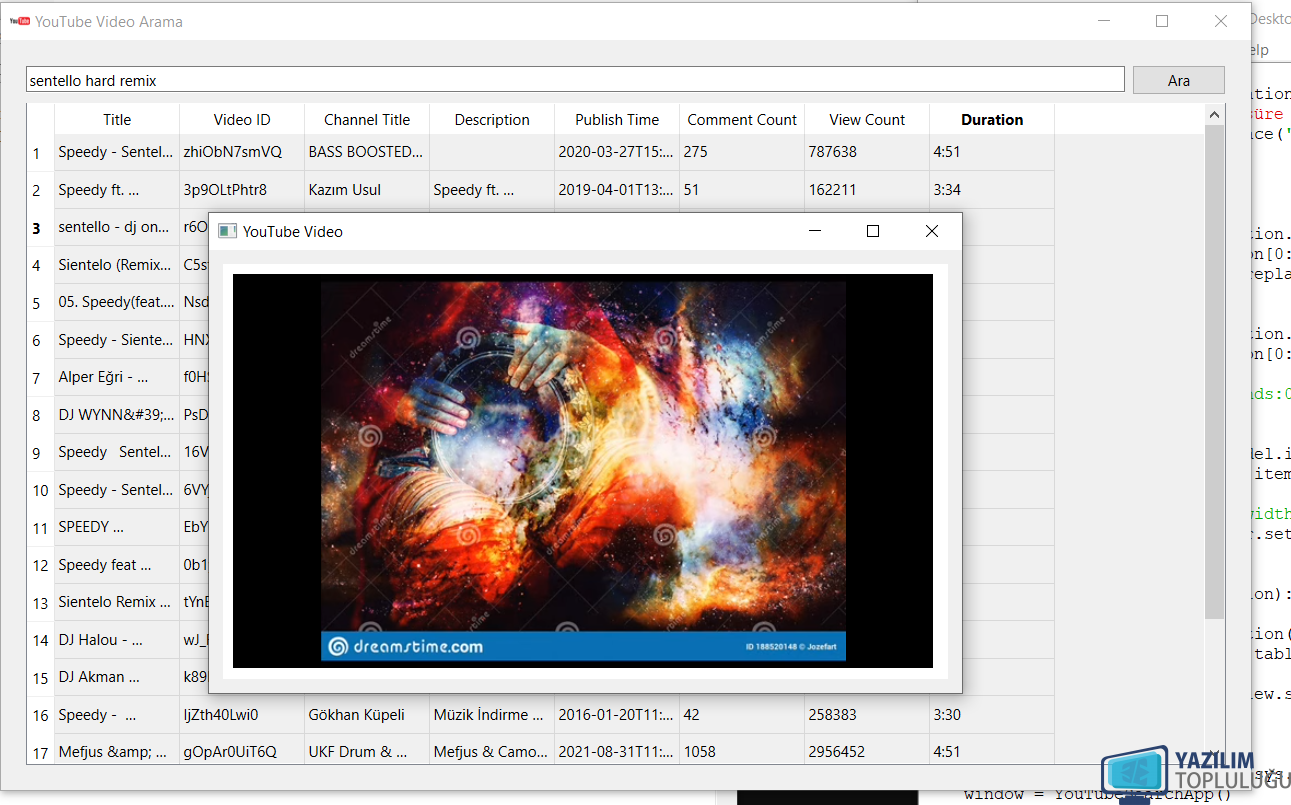Click the Ara search button

click(x=1178, y=80)
